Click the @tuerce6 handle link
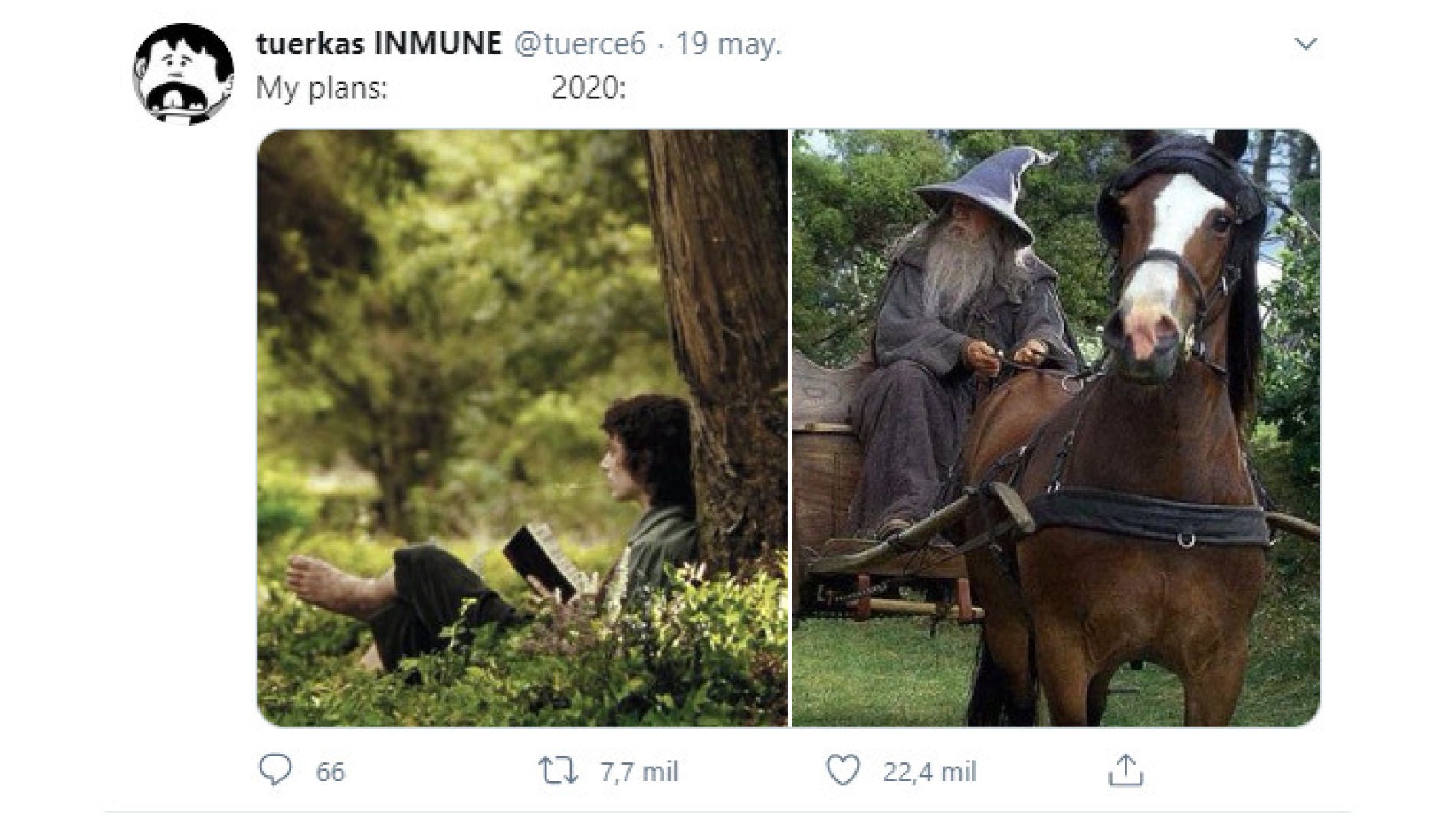Screen dimensions: 1456x819 click(x=579, y=44)
